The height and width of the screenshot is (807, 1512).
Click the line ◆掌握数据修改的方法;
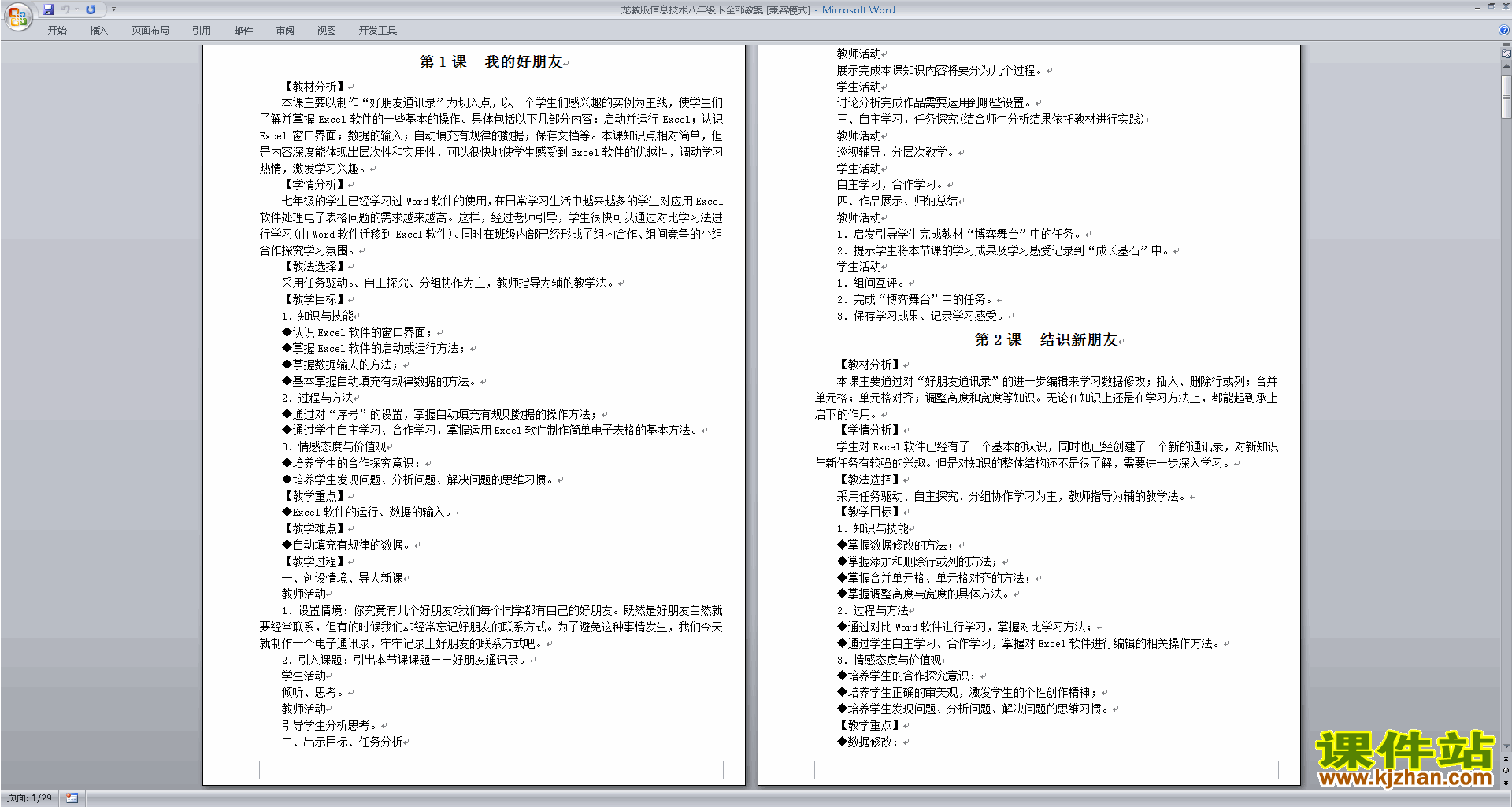(x=895, y=545)
